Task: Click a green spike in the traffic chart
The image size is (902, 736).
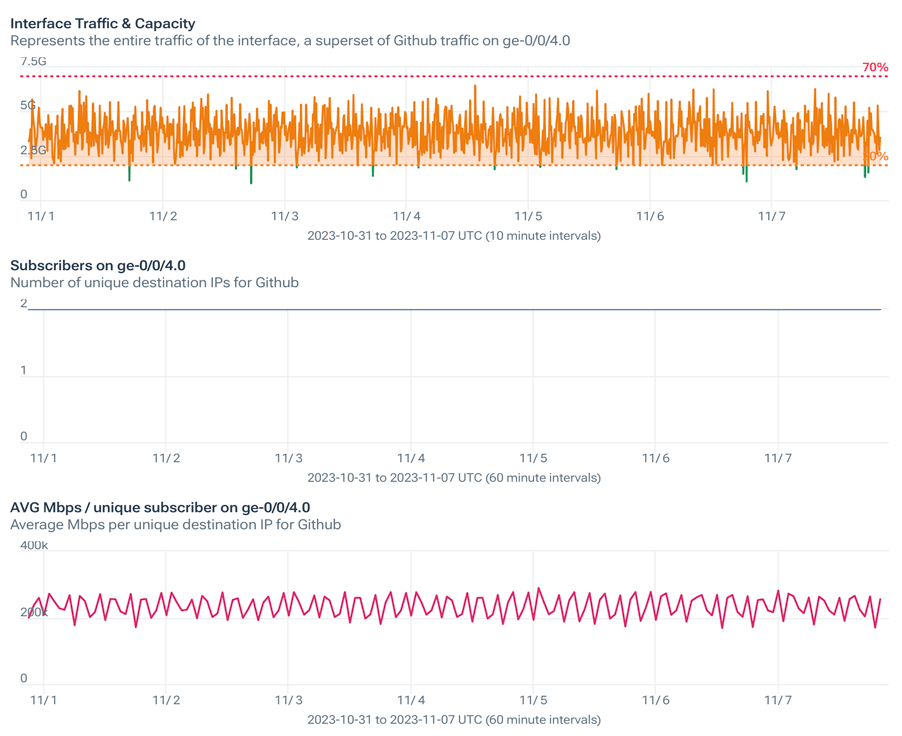Action: (x=250, y=175)
